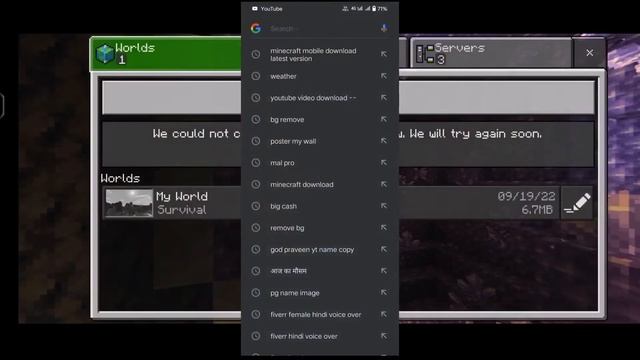Choose the 'pg name image' suggestion
The width and height of the screenshot is (640, 360).
[x=295, y=293]
